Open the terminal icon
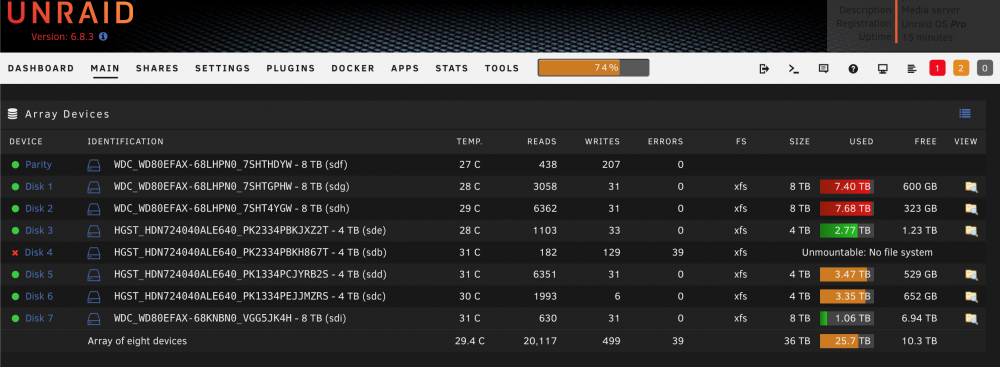 point(793,69)
